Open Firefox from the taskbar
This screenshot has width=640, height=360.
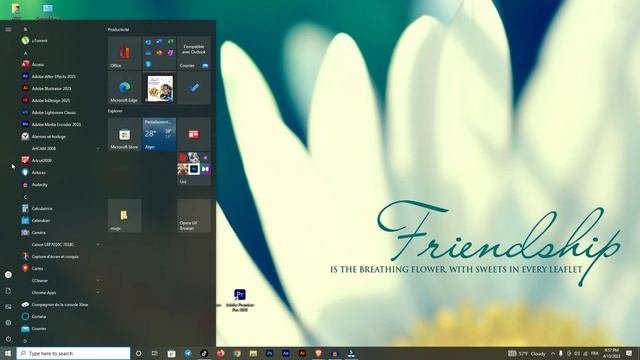point(220,353)
